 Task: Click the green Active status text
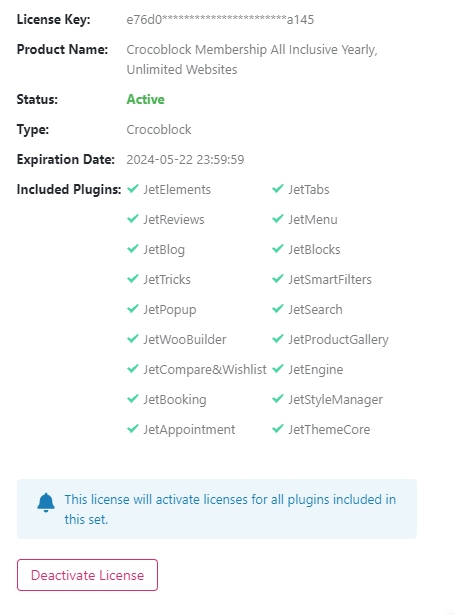pos(145,99)
